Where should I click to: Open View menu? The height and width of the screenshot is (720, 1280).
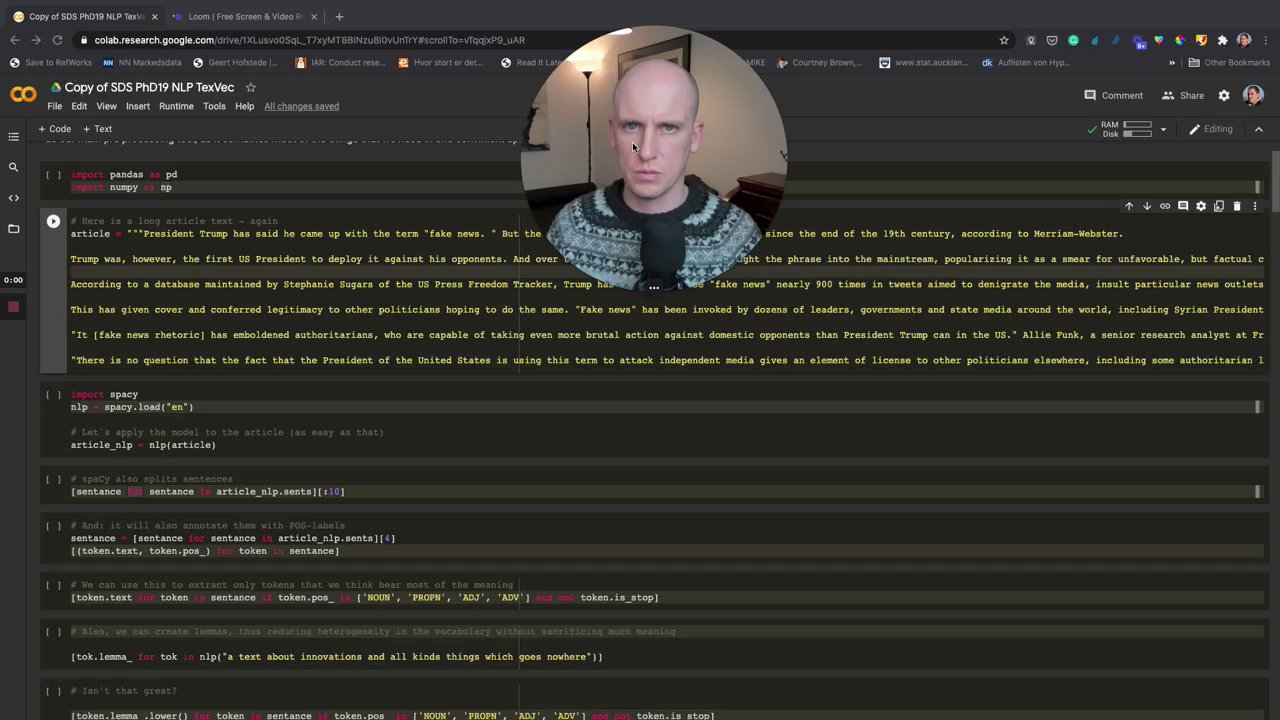coord(106,106)
